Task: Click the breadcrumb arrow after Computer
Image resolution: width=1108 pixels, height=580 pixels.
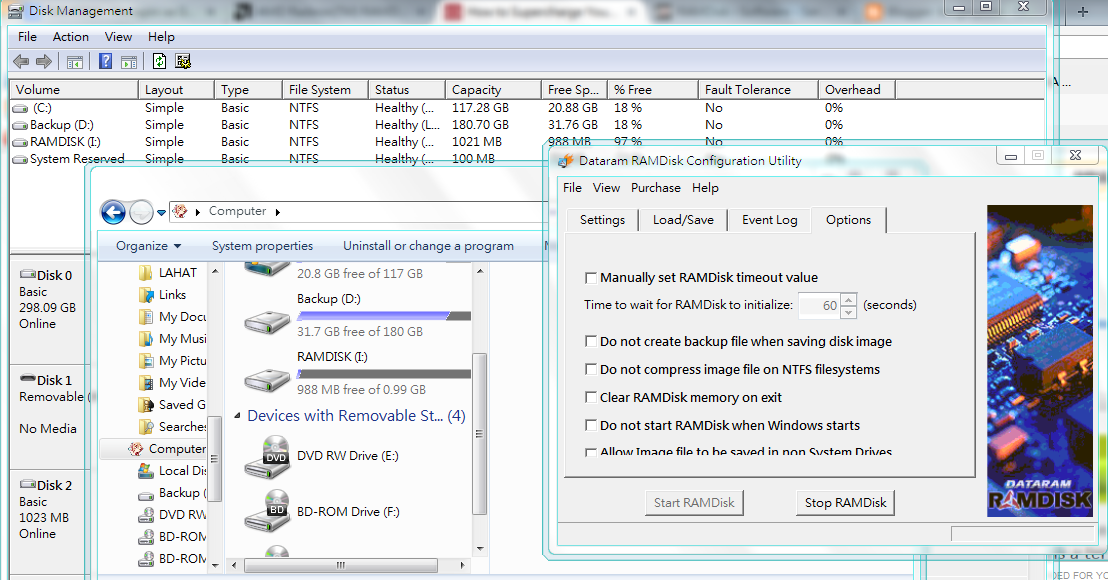Action: (278, 212)
